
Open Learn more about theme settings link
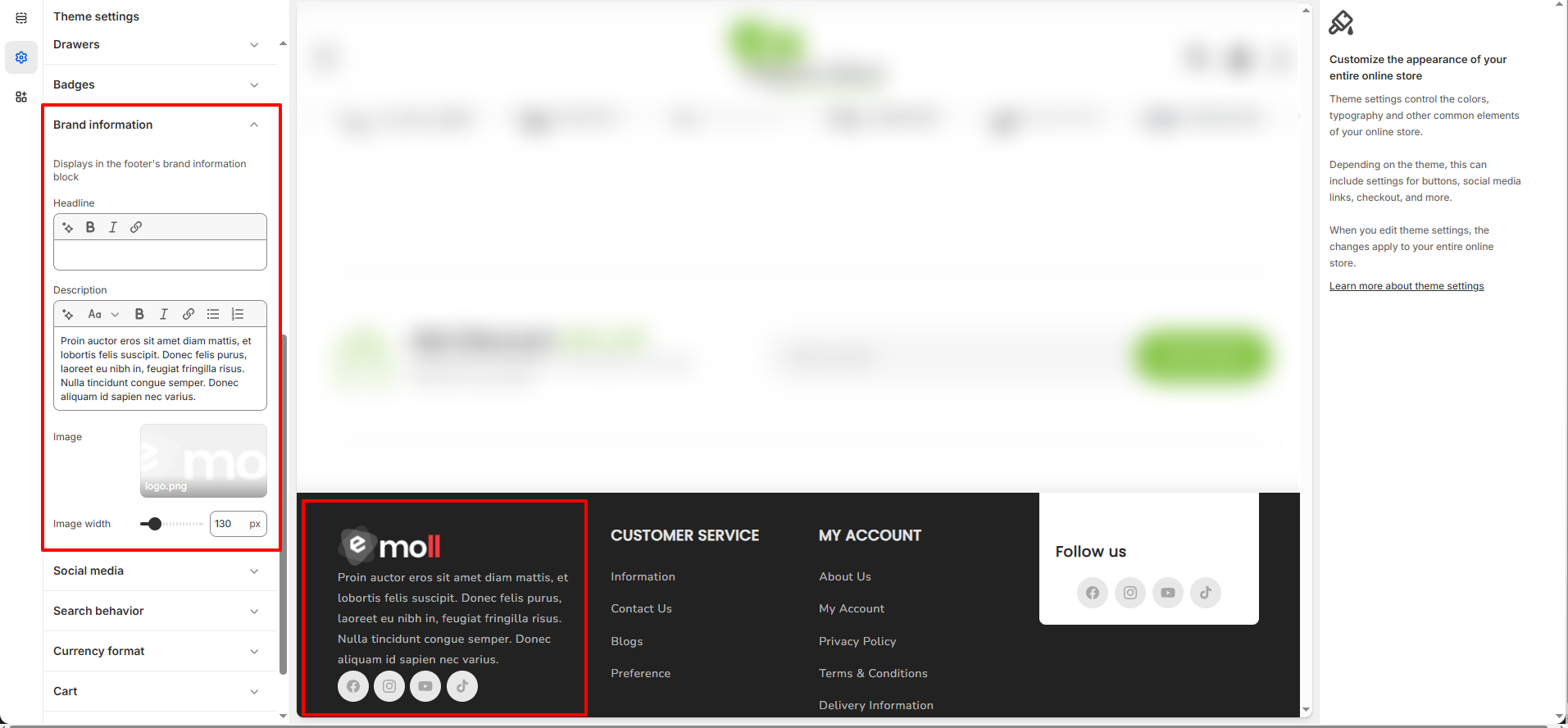pos(1407,286)
